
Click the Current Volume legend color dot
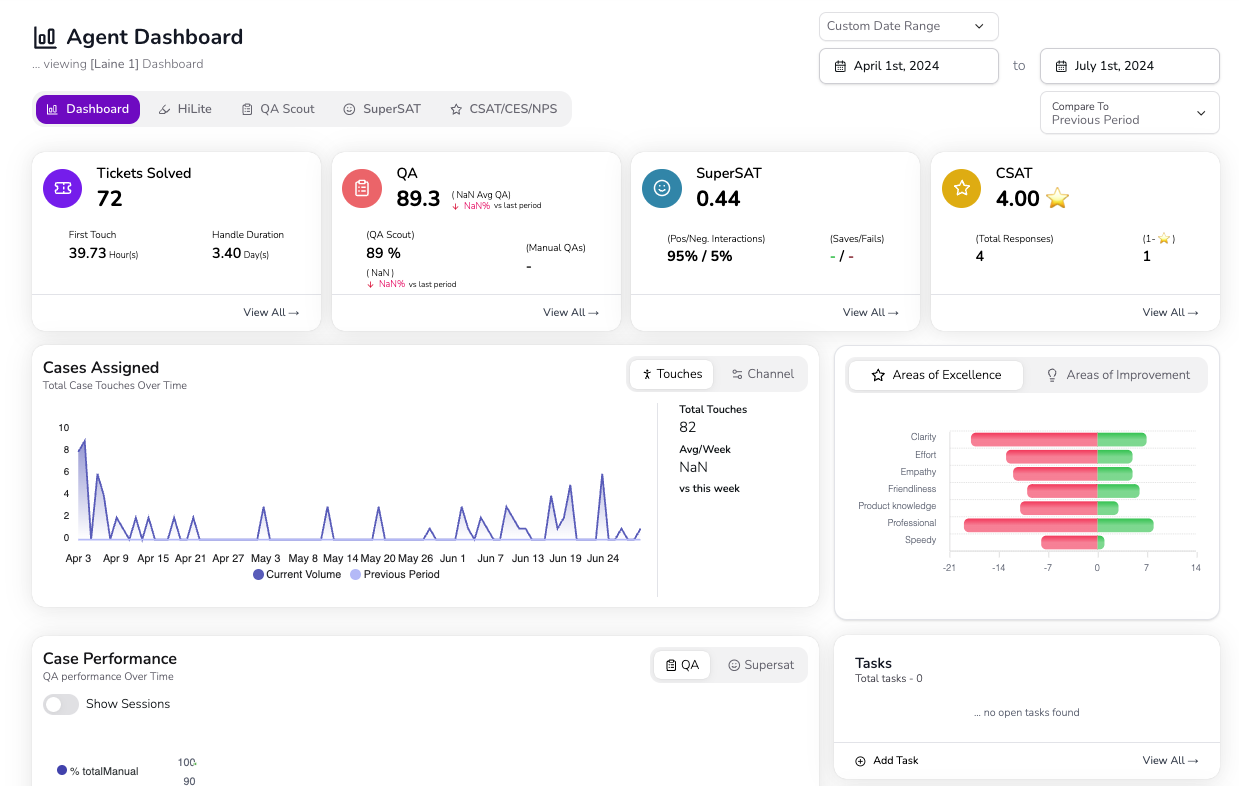pos(258,575)
